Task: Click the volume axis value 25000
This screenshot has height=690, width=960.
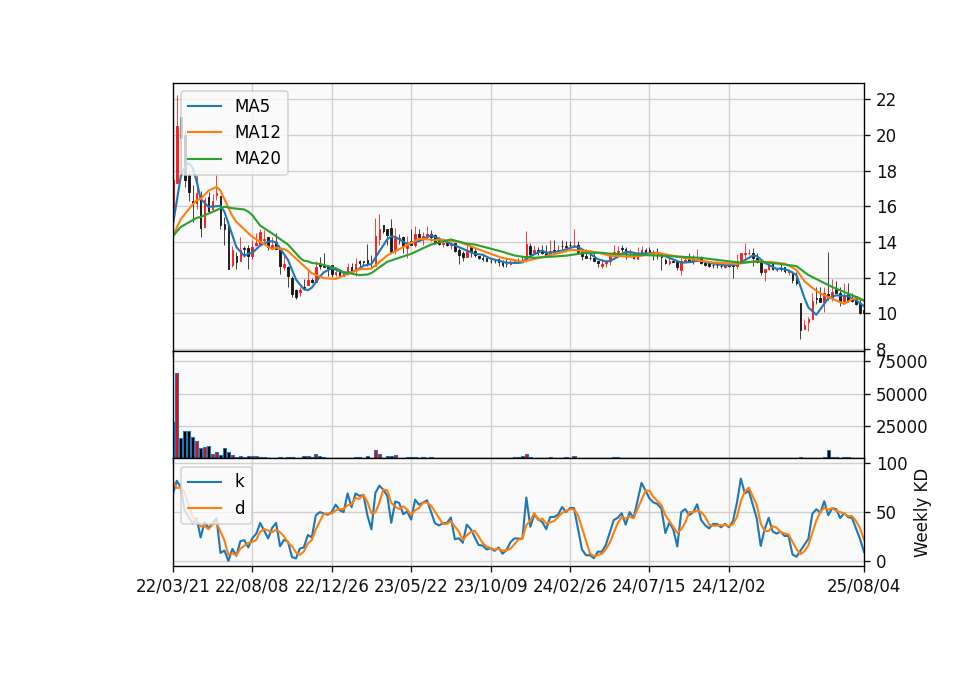Action: tap(901, 427)
